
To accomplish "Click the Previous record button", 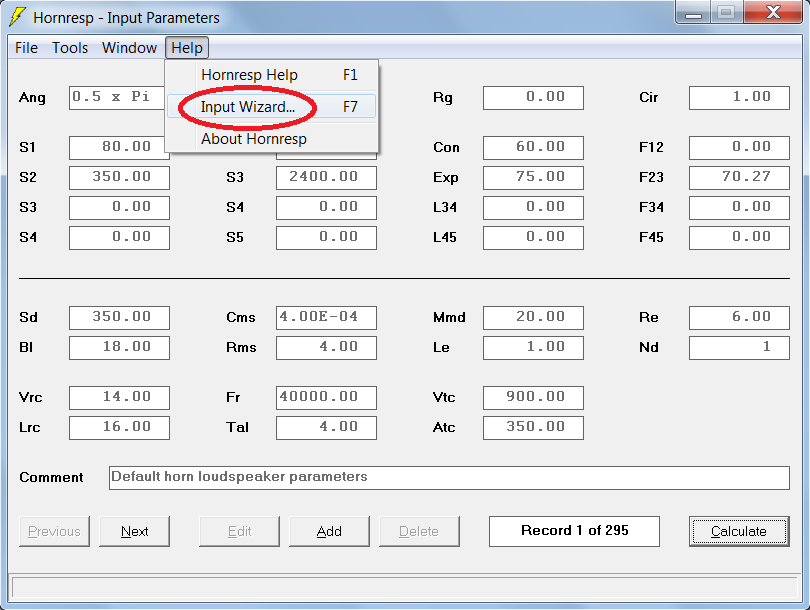I will (x=54, y=531).
